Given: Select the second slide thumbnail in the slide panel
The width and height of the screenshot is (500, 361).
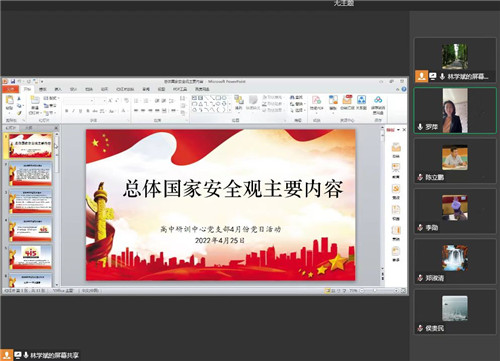Looking at the screenshot, I should (31, 173).
